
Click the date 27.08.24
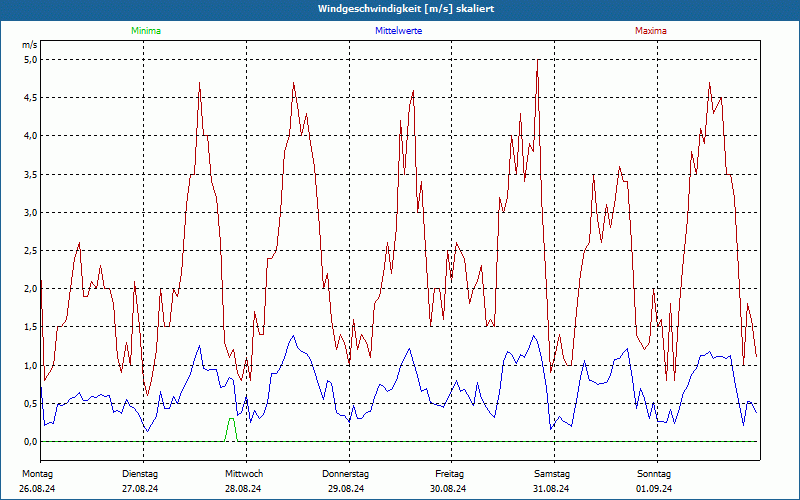[140, 489]
